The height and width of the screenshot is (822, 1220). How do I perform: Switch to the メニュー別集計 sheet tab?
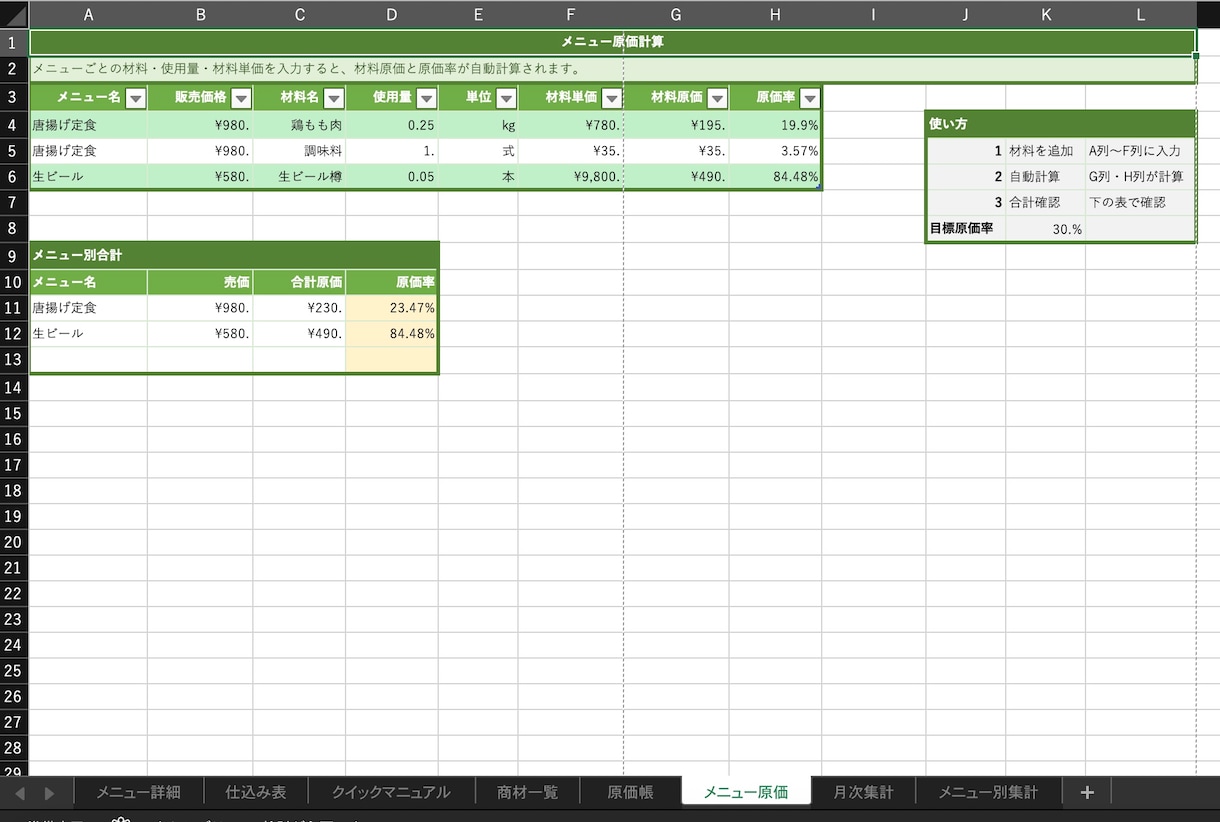pos(988,792)
